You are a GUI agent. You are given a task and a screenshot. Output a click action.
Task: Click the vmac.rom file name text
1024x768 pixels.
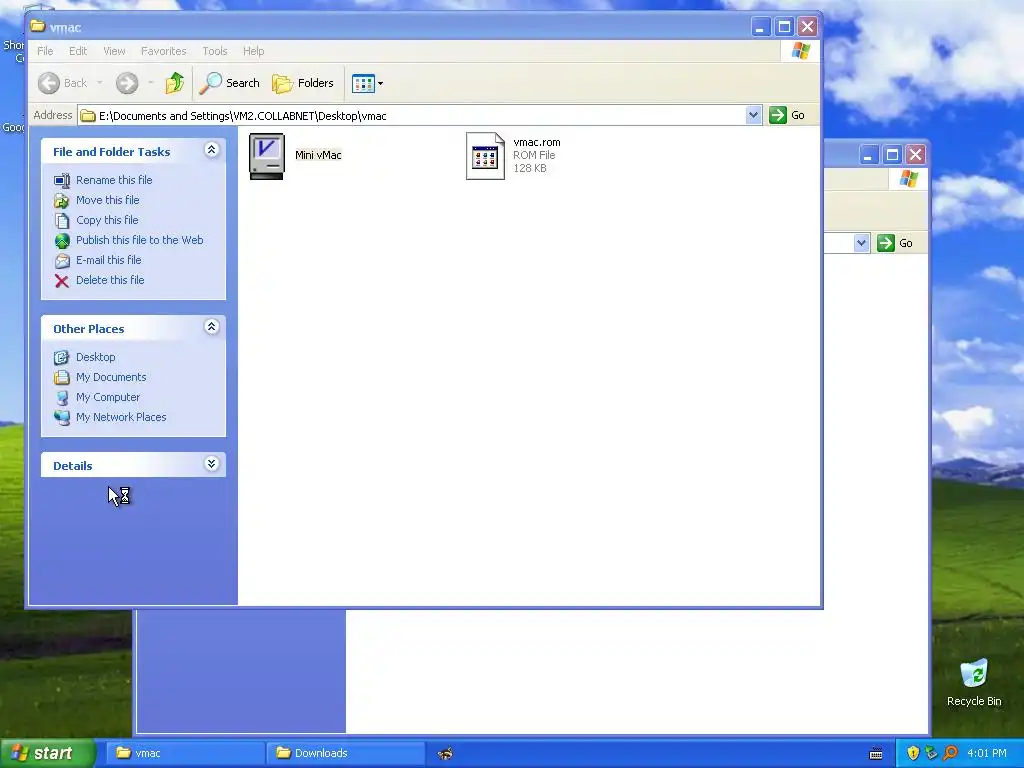[x=537, y=142]
